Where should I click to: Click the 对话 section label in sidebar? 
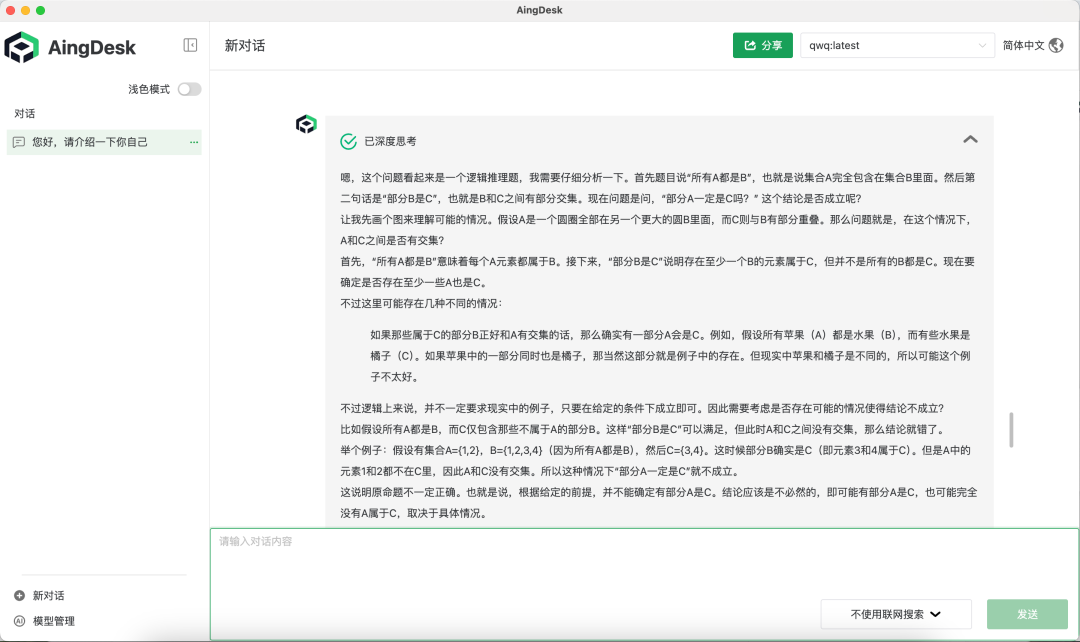(25, 114)
